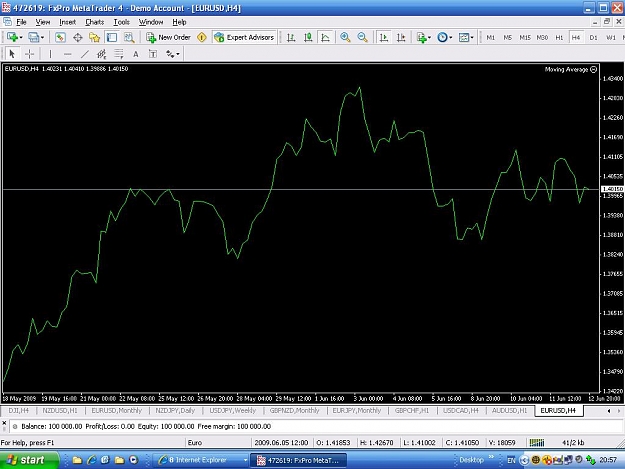Screen dimensions: 625x469
Task: Click the New Order button
Action: [168, 37]
